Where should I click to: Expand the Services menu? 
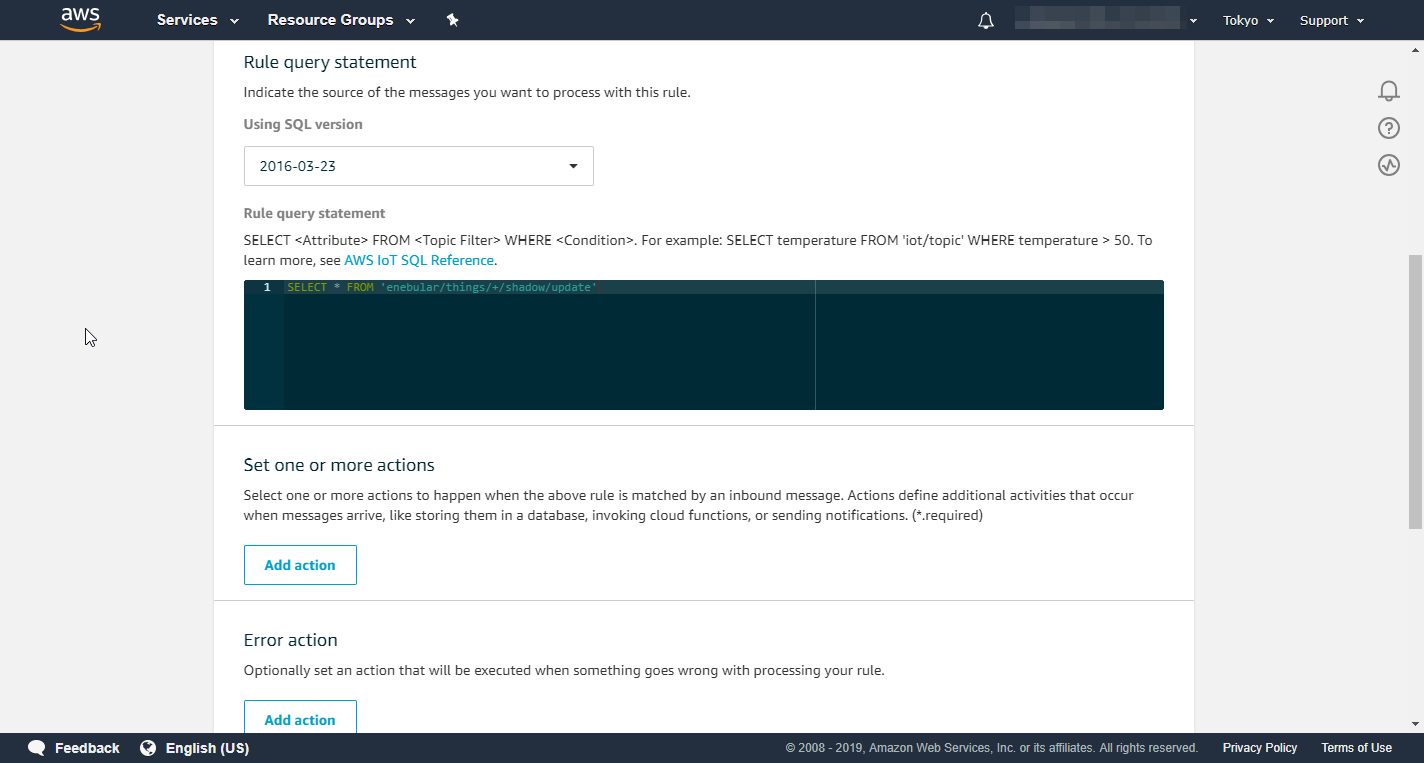tap(197, 20)
